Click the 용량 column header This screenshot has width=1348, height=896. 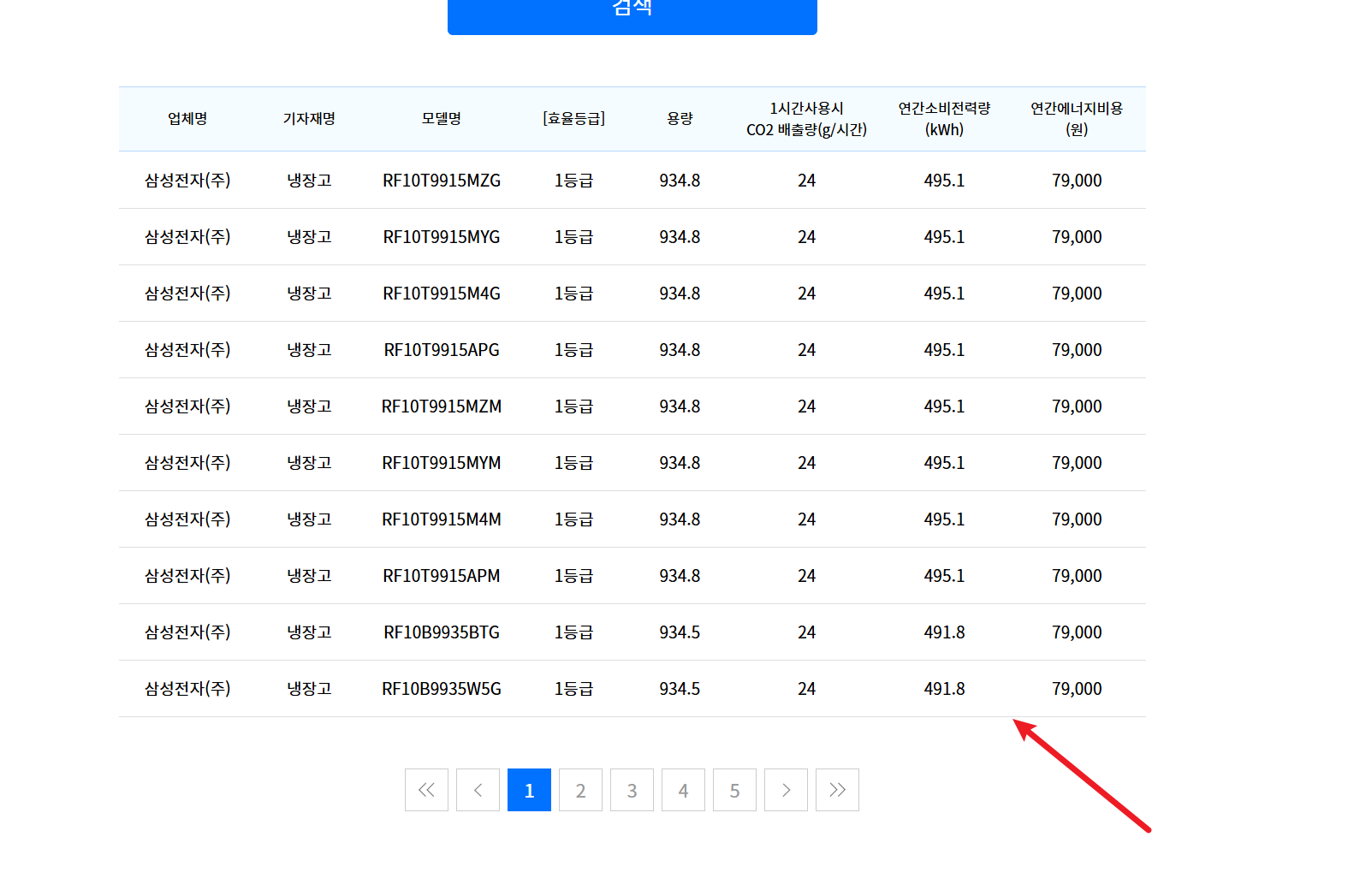[680, 119]
